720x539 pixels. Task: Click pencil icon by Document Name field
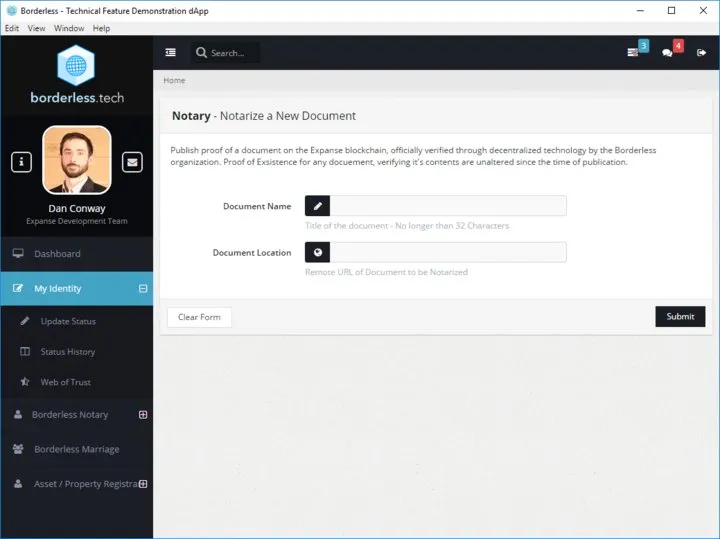coord(317,206)
